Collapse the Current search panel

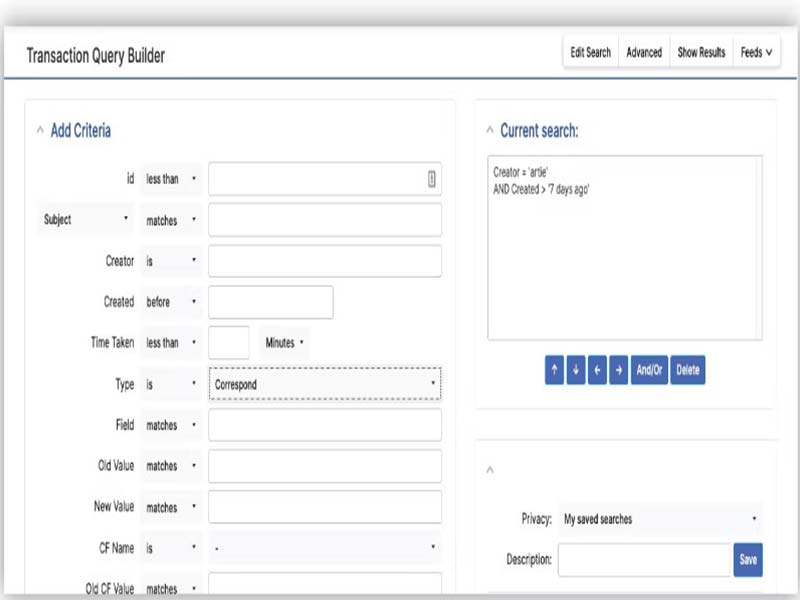click(489, 131)
